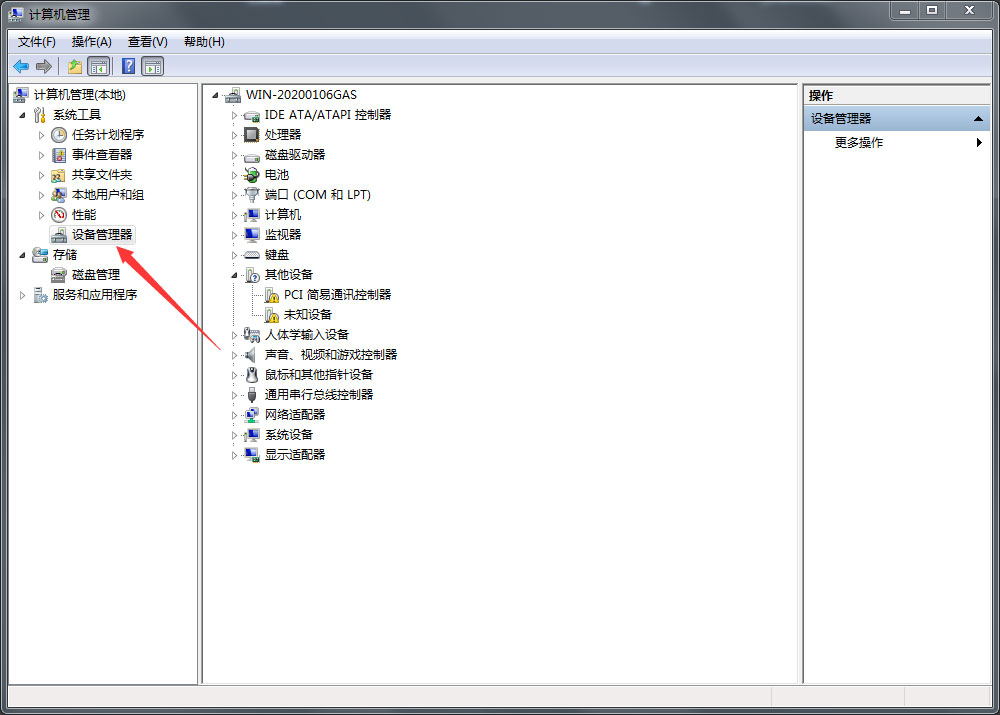This screenshot has width=1000, height=715.
Task: Expand the Task Scheduler (任务计划程序) node
Action: (x=41, y=135)
